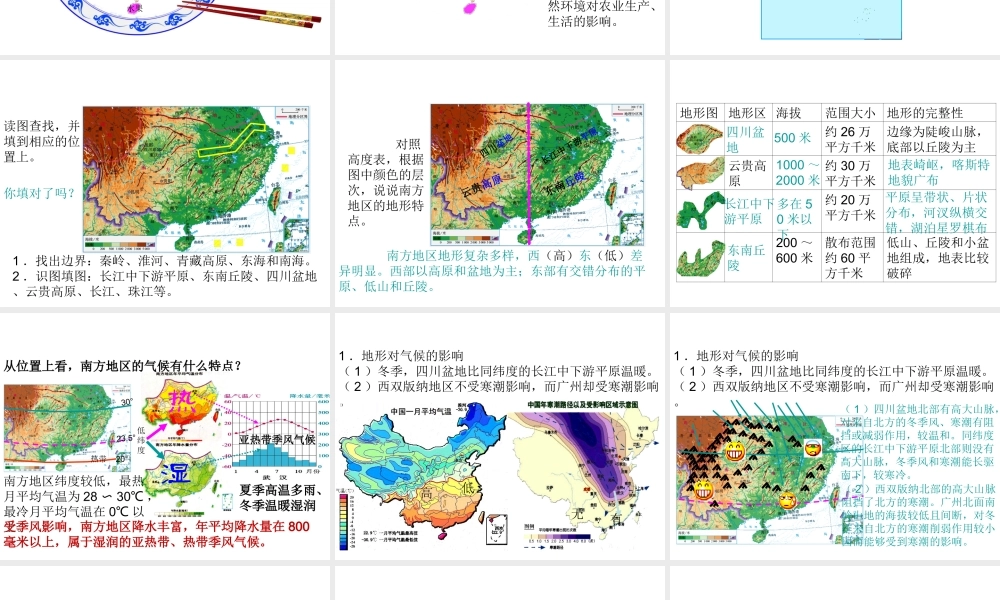Image resolution: width=1000 pixels, height=600 pixels.
Task: Click the 地形图 table header
Action: pyautogui.click(x=700, y=112)
